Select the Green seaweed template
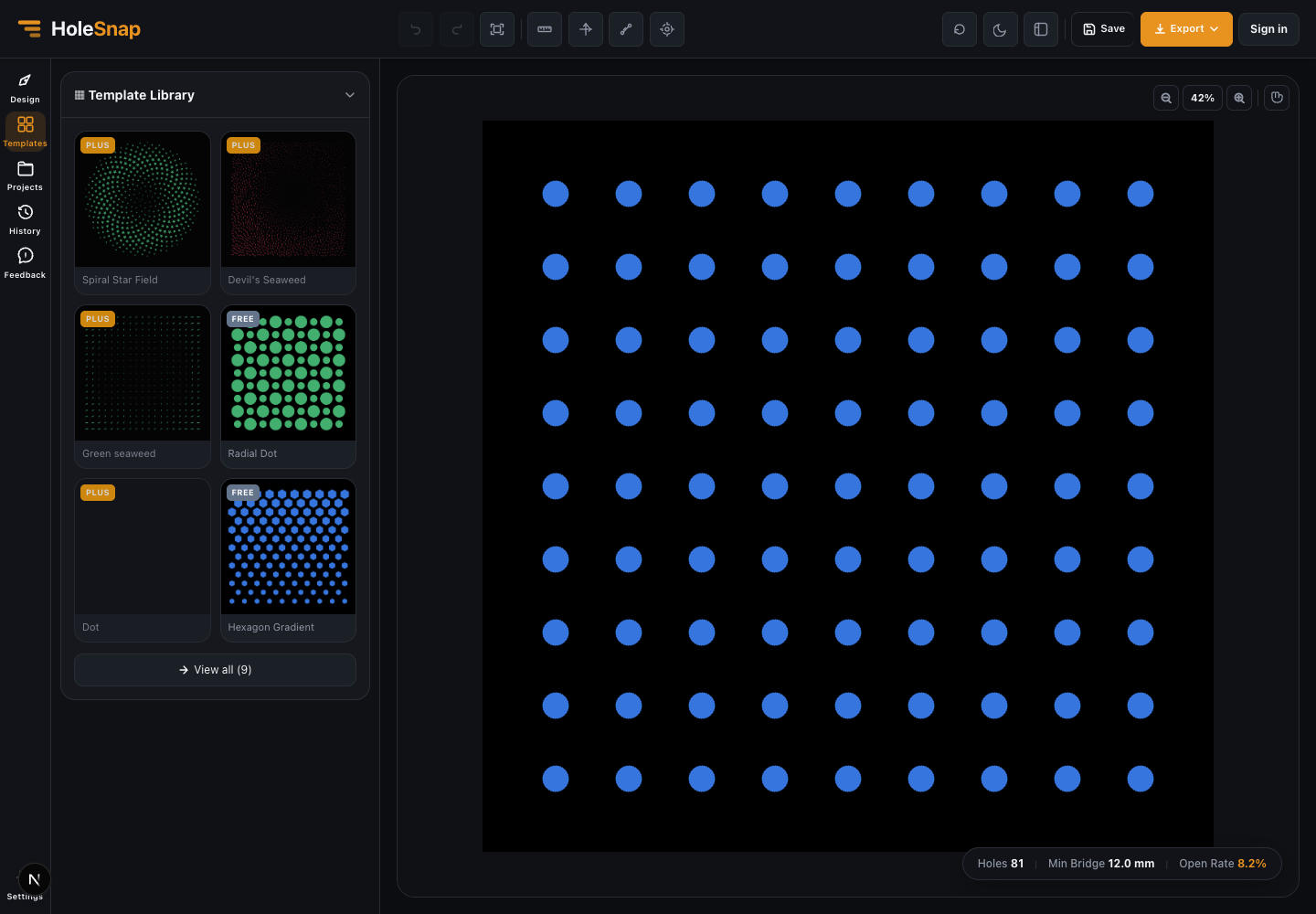 pyautogui.click(x=143, y=386)
